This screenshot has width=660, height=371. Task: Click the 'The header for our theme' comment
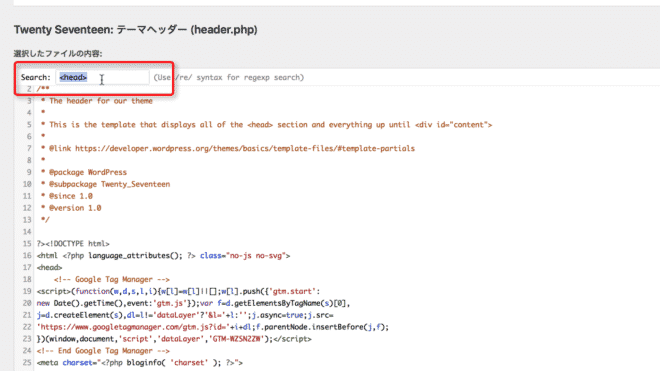[x=101, y=101]
